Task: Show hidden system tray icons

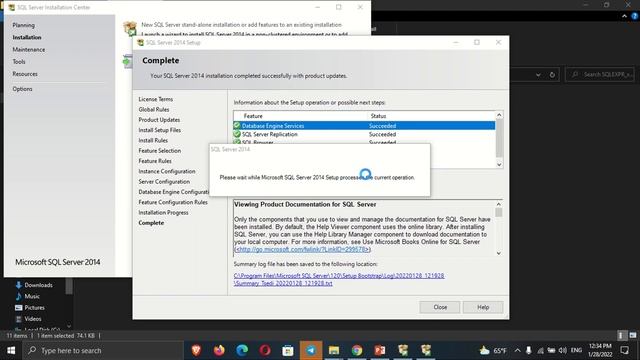Action: pos(518,350)
